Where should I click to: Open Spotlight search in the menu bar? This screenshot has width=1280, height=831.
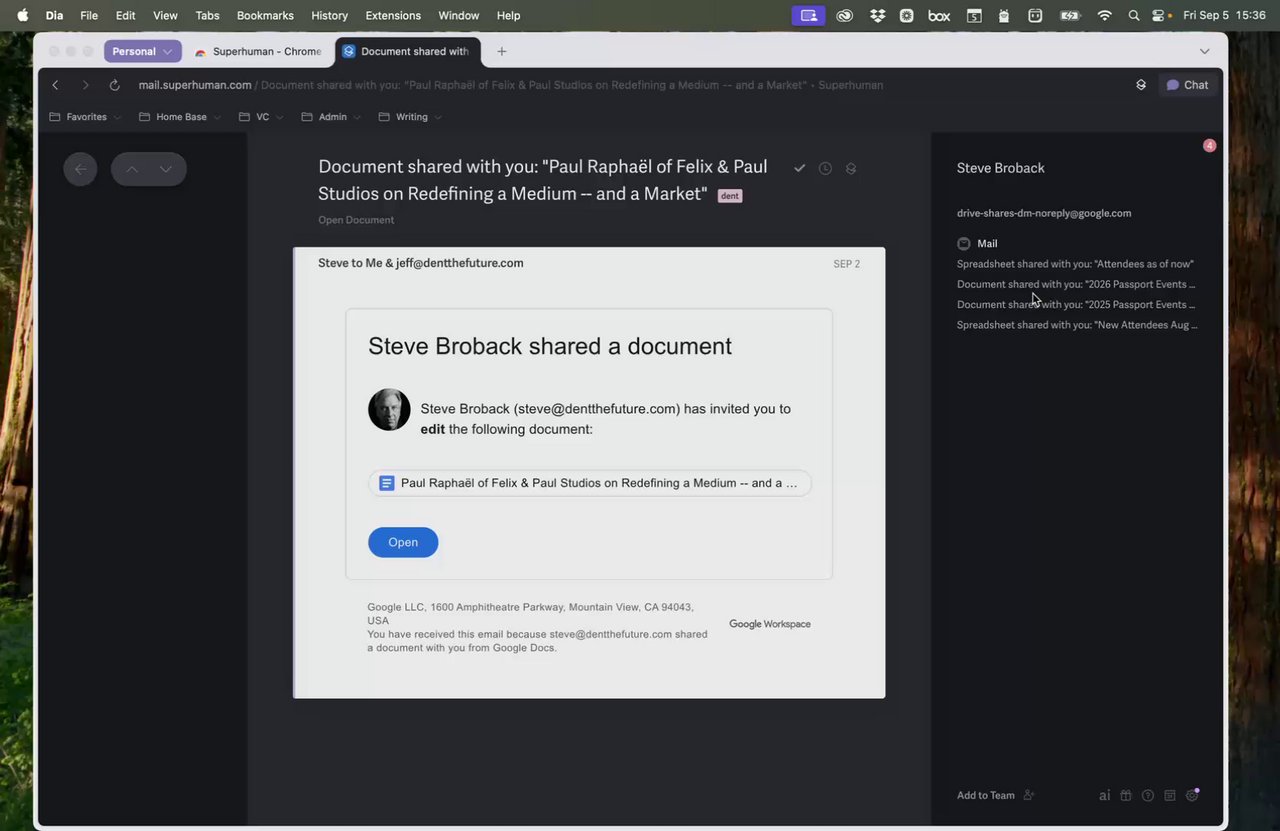(1133, 15)
